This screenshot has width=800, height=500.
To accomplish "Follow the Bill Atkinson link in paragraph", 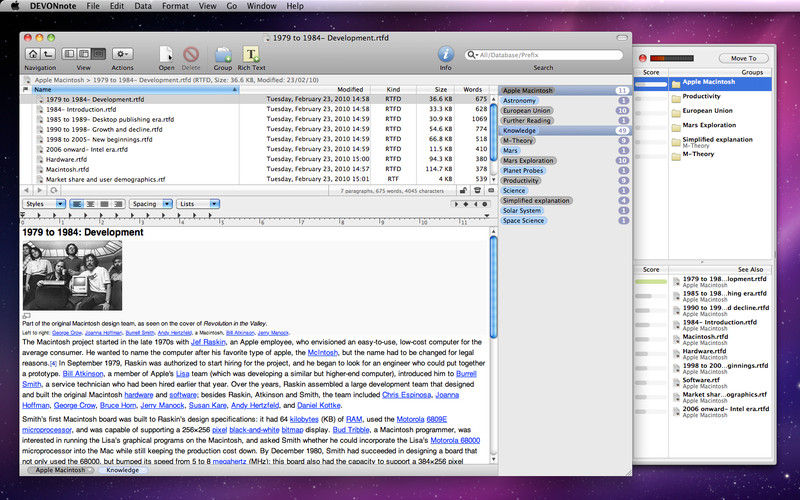I will click(83, 374).
